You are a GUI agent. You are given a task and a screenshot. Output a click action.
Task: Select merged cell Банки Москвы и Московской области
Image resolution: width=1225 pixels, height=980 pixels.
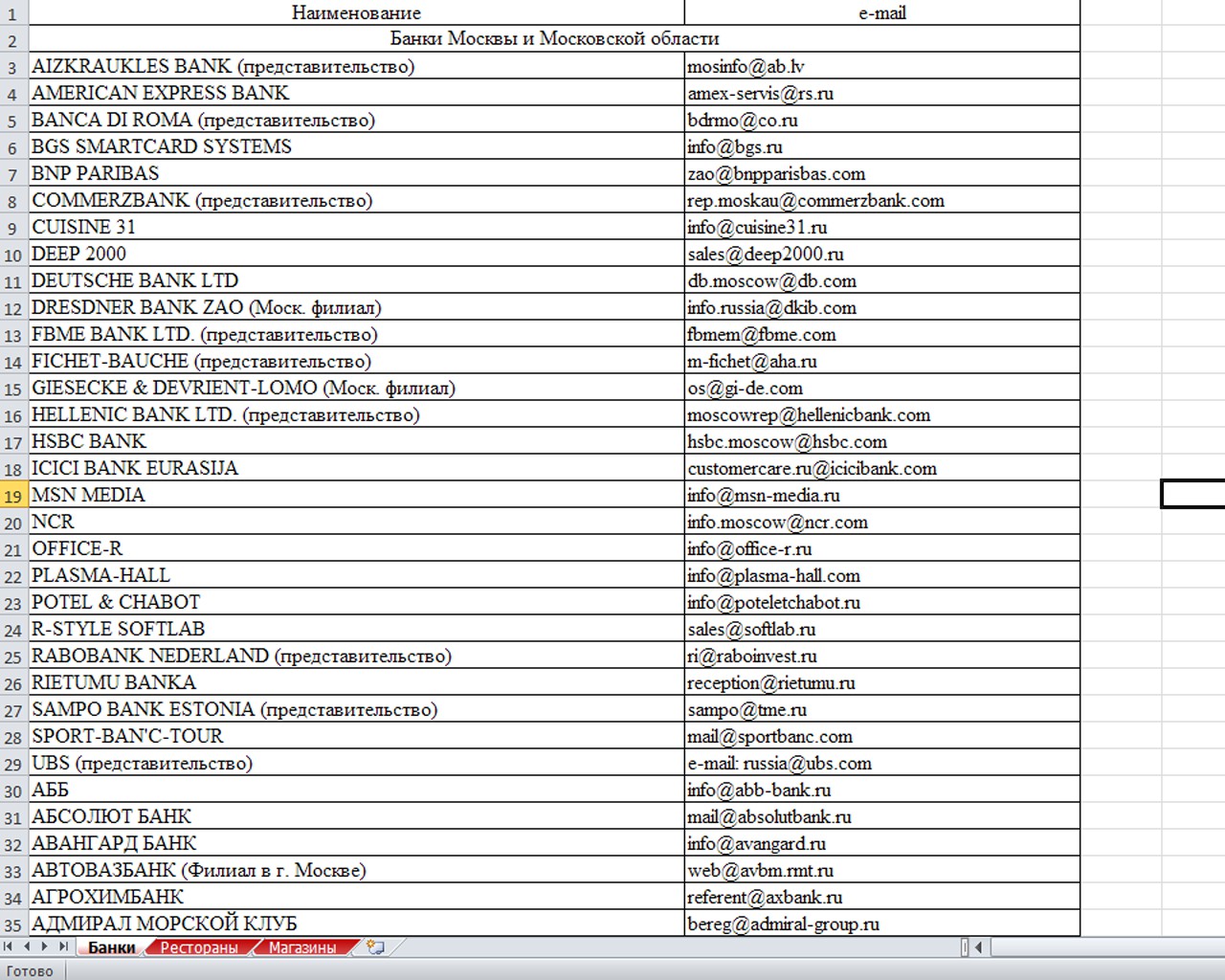tap(554, 38)
